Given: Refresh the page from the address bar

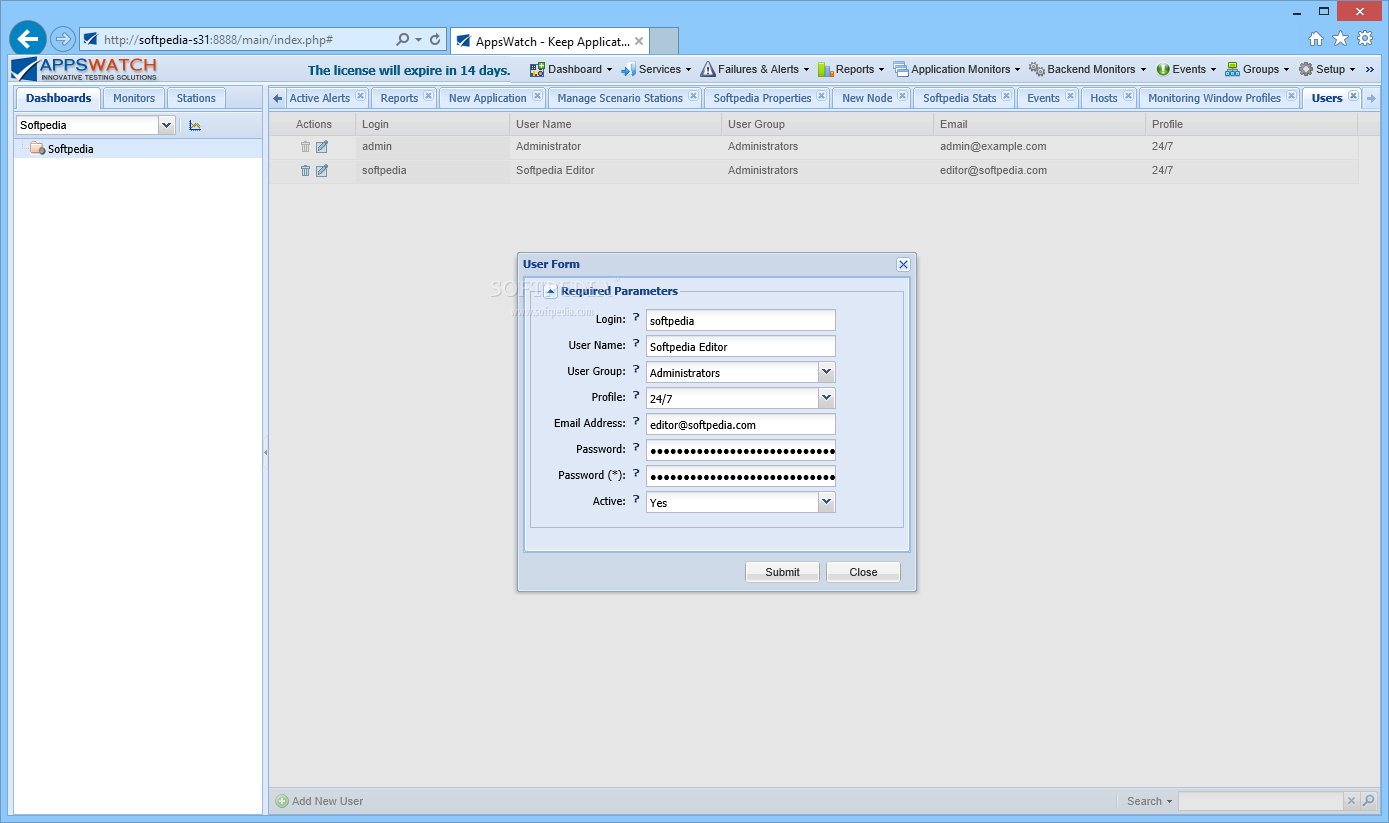Looking at the screenshot, I should click(435, 40).
